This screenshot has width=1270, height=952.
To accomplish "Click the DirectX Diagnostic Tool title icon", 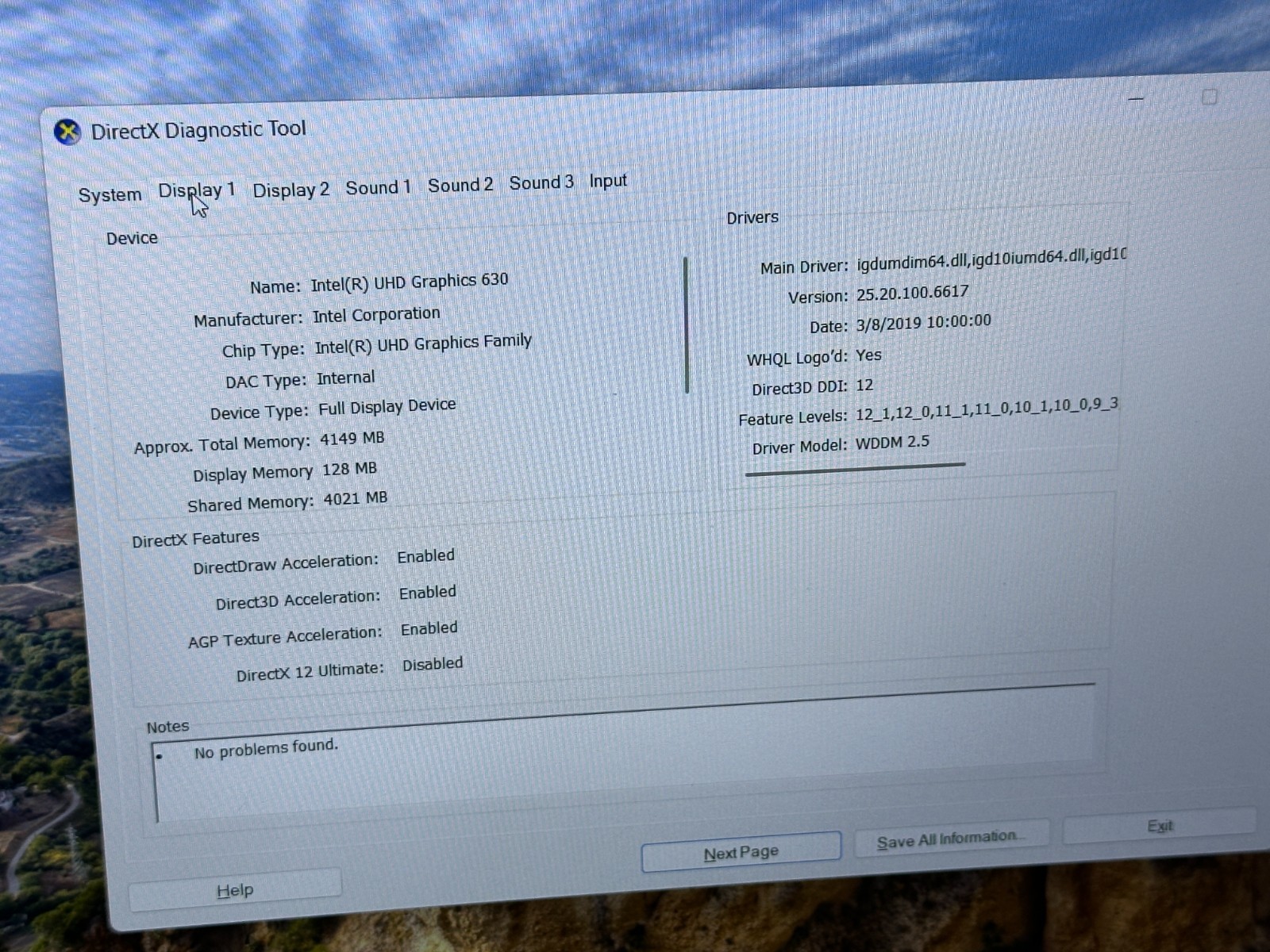I will [x=67, y=132].
